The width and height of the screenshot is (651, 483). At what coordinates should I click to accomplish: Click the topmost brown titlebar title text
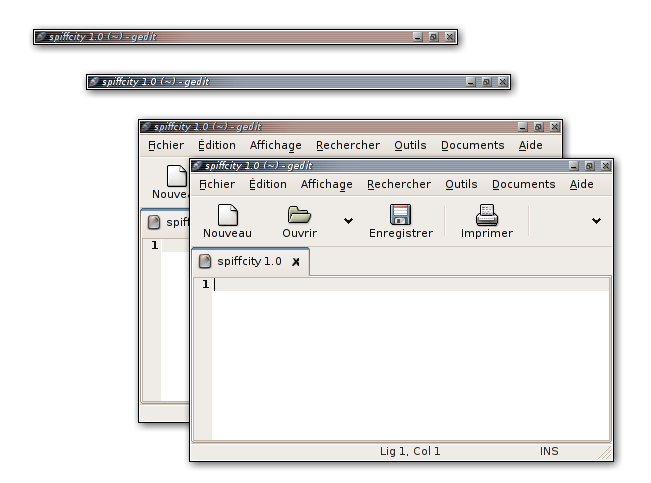point(103,37)
